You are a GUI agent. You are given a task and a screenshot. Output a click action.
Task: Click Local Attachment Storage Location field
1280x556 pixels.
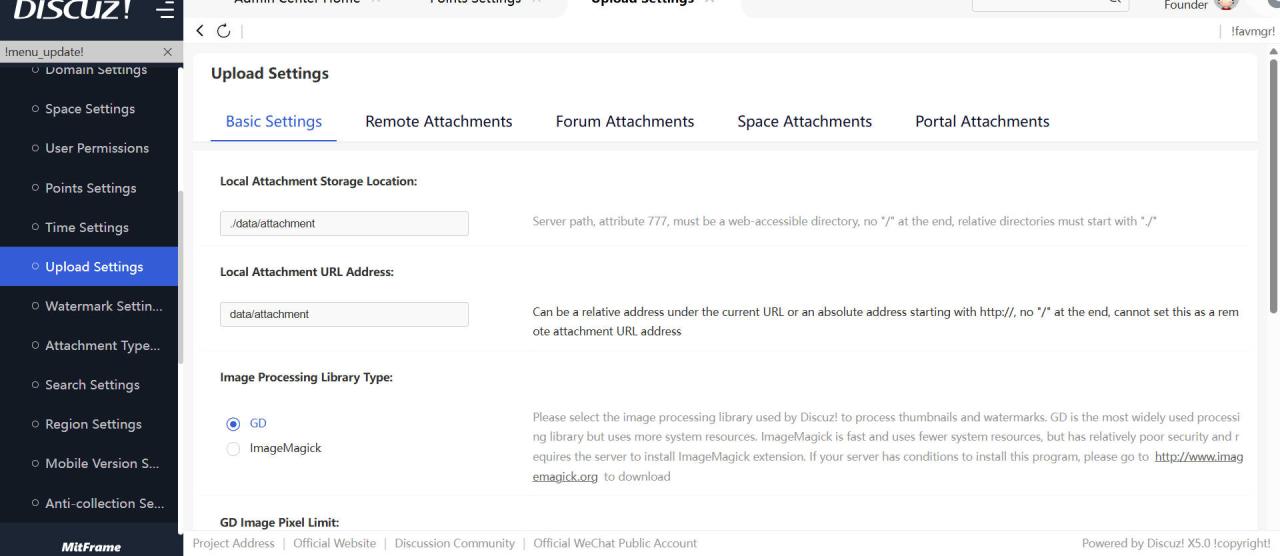click(344, 223)
